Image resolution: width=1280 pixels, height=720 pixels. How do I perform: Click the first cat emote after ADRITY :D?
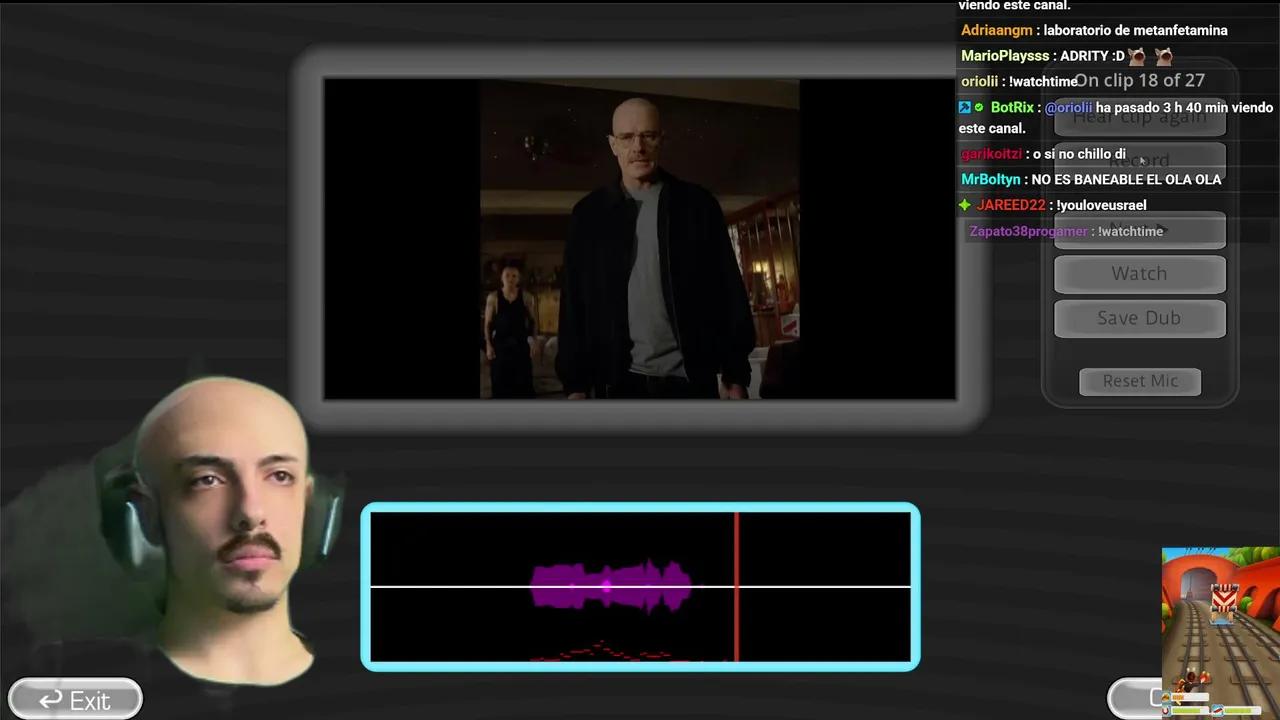click(x=1137, y=56)
